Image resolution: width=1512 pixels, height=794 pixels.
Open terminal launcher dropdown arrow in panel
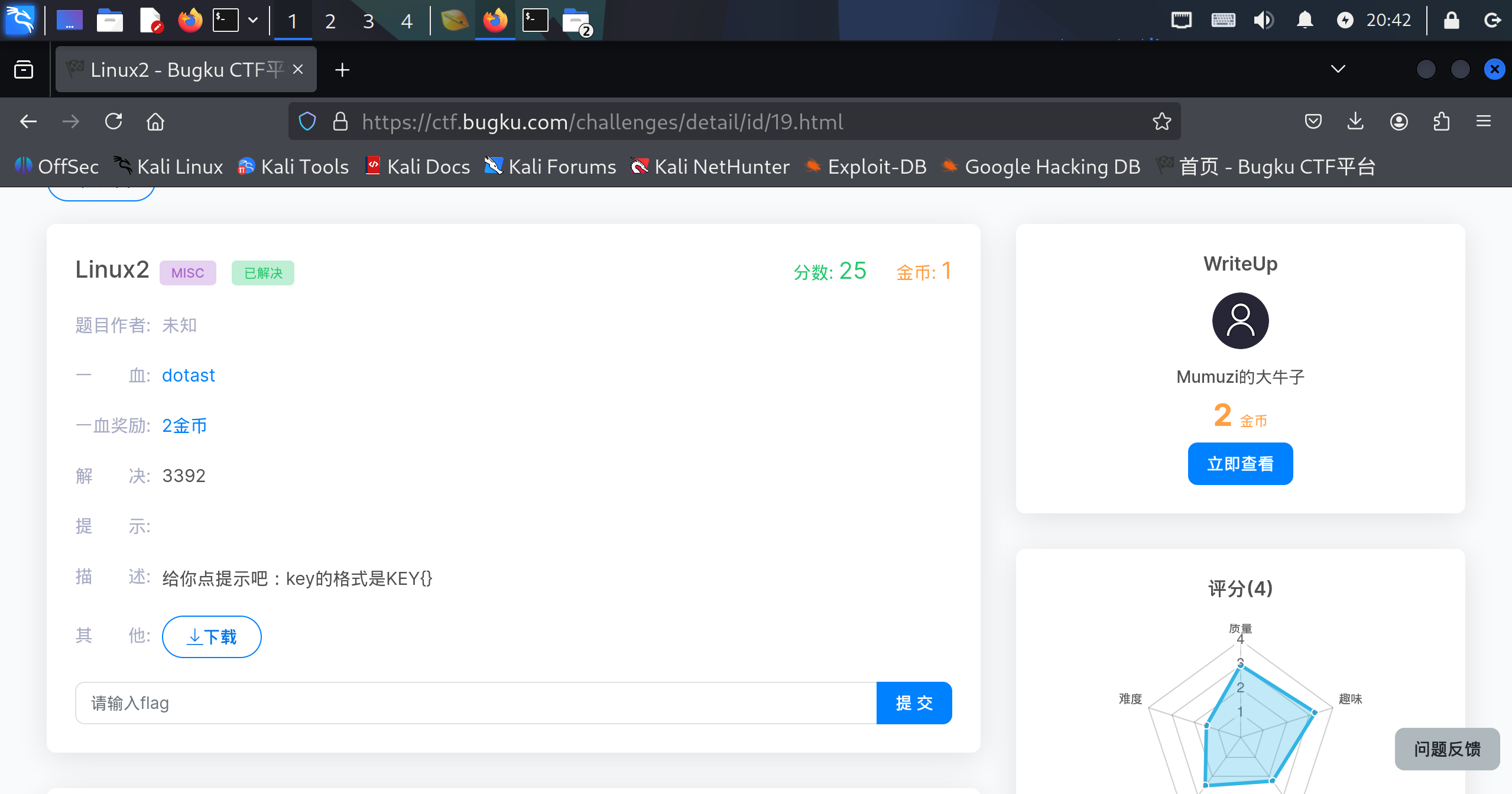(x=253, y=21)
